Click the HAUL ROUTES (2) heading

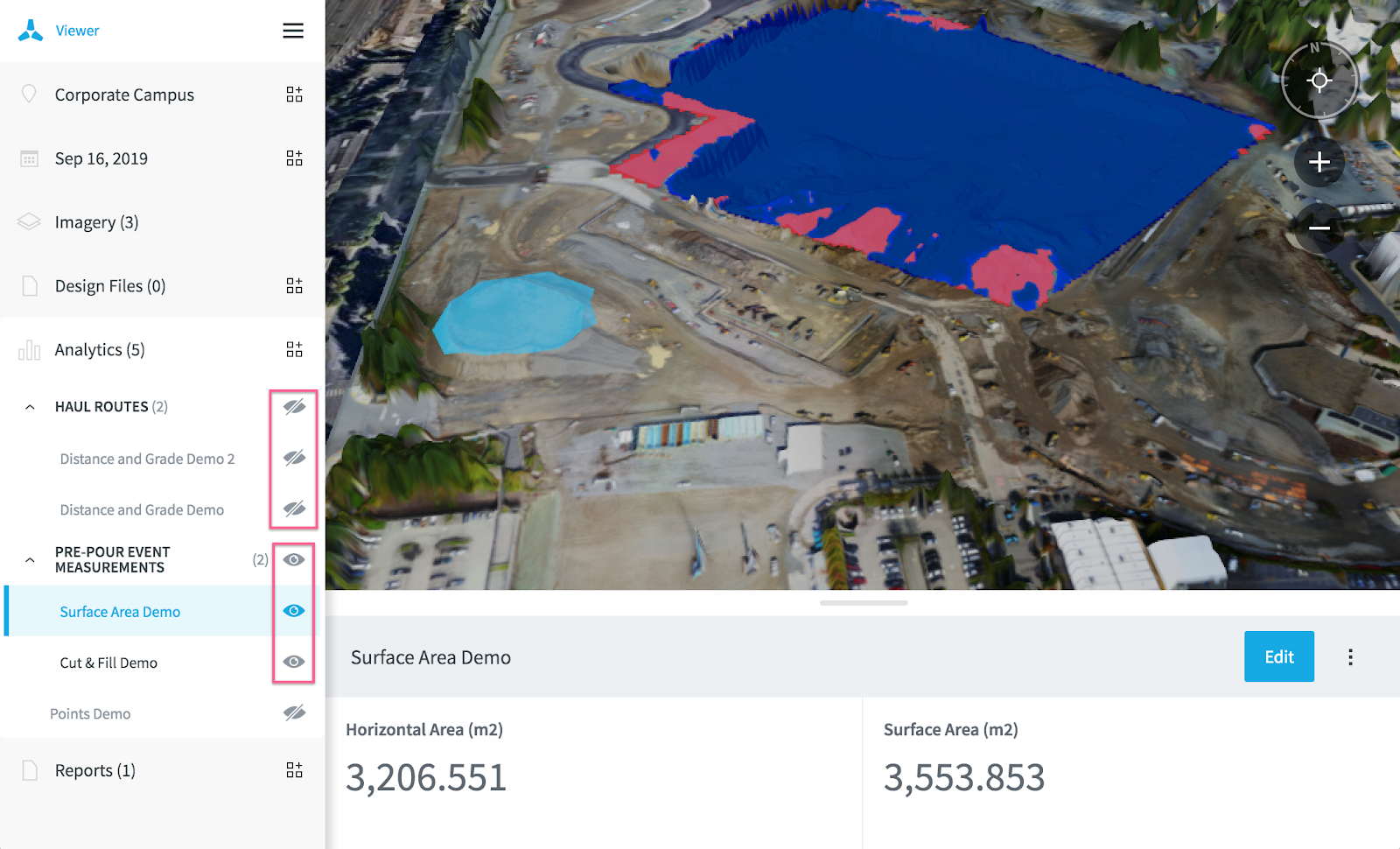pyautogui.click(x=111, y=407)
